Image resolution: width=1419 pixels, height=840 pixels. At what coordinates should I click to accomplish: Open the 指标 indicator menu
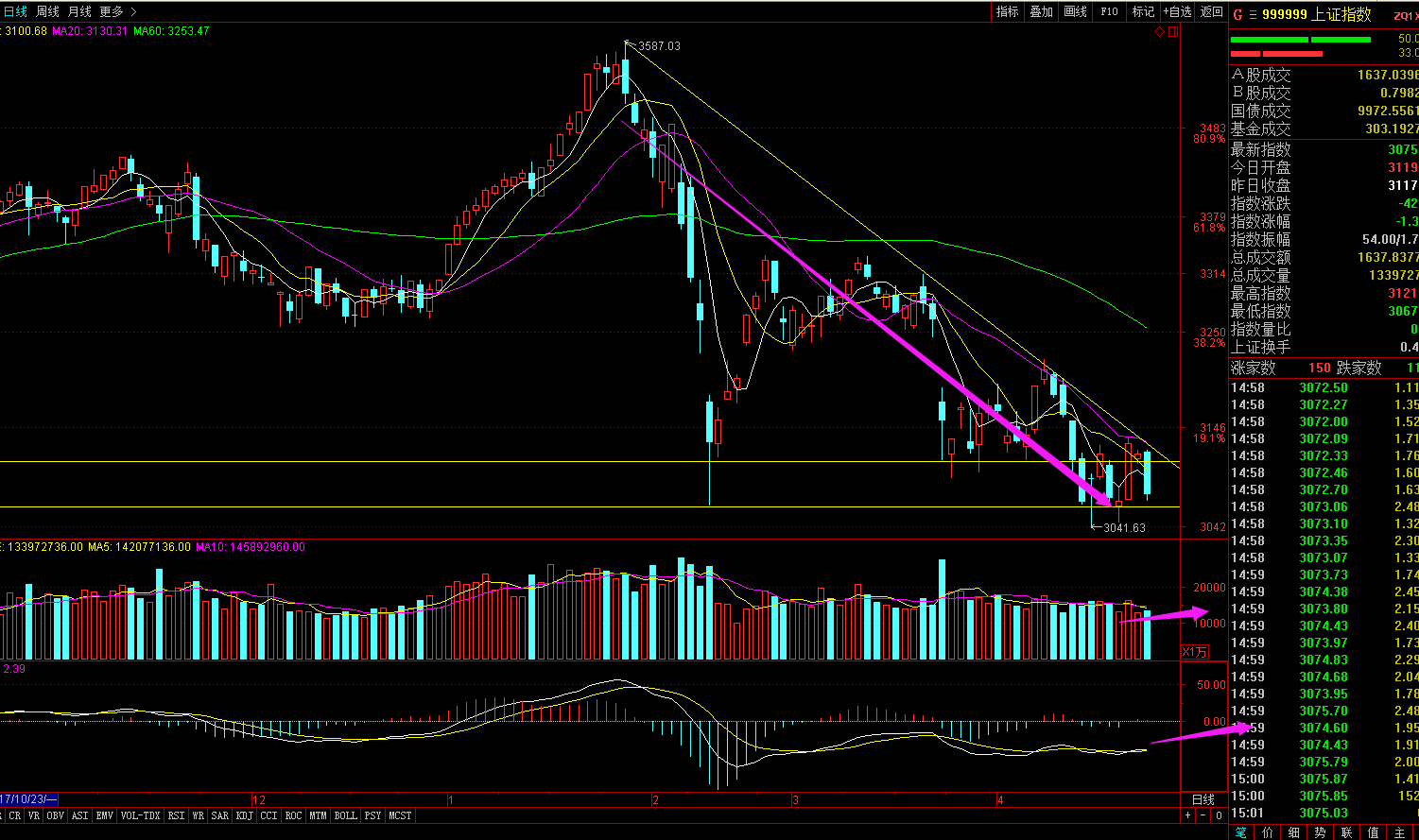click(1008, 11)
